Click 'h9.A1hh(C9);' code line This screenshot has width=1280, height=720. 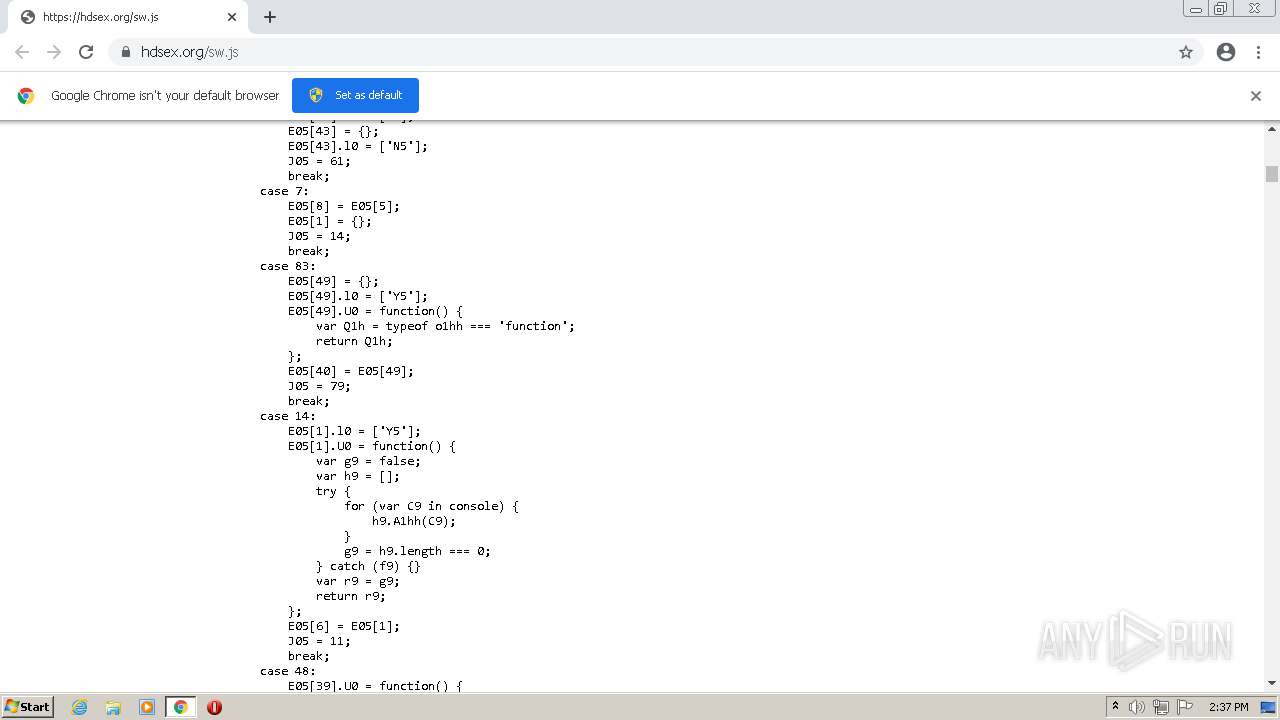point(414,521)
